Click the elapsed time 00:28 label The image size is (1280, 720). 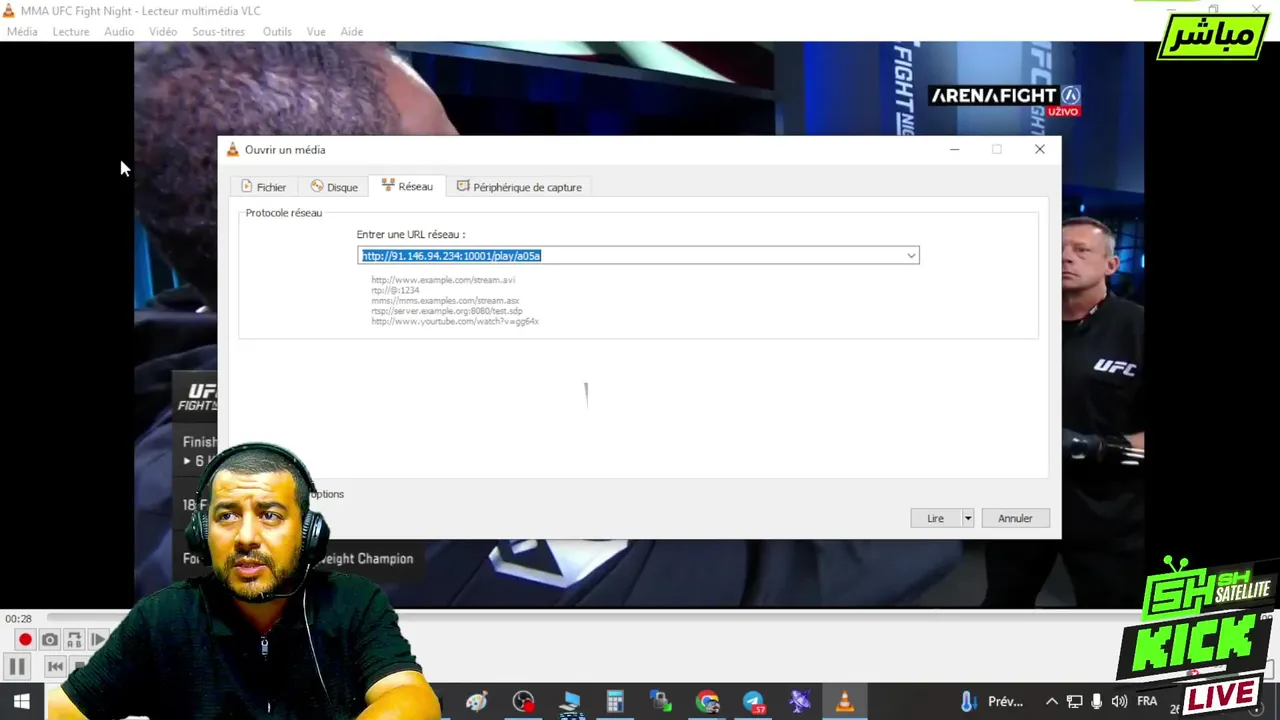[18, 619]
